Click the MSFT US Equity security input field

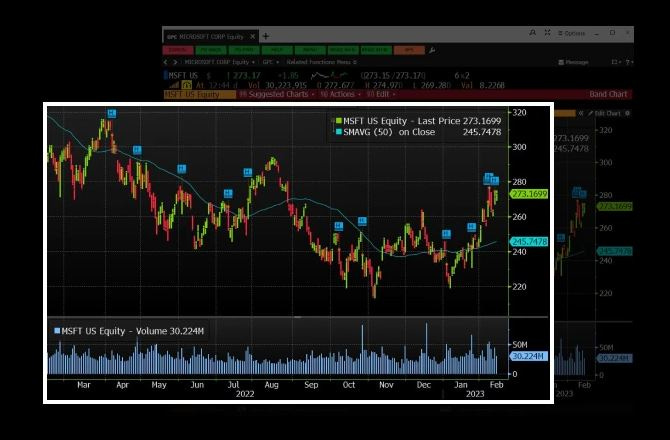(200, 94)
